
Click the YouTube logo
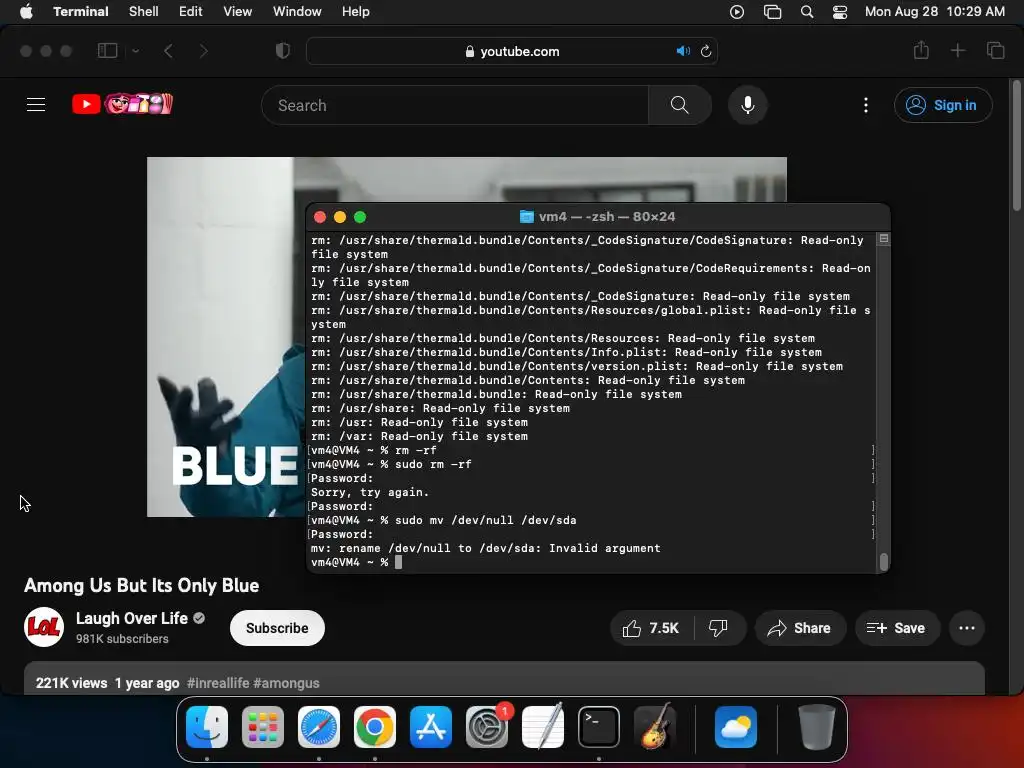(x=122, y=104)
